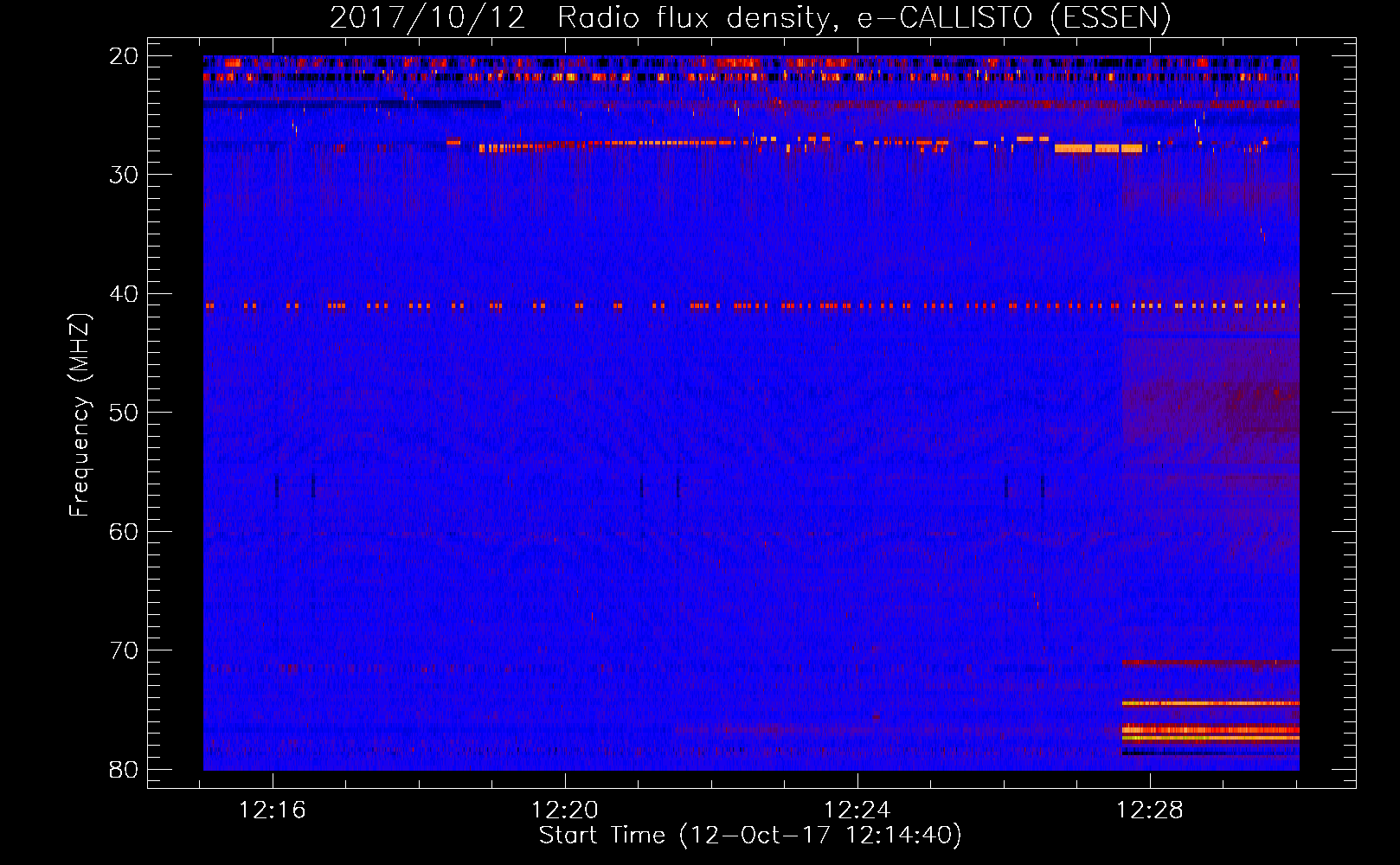Click the 'Frequency (MHZ)' y-axis label

click(80, 415)
